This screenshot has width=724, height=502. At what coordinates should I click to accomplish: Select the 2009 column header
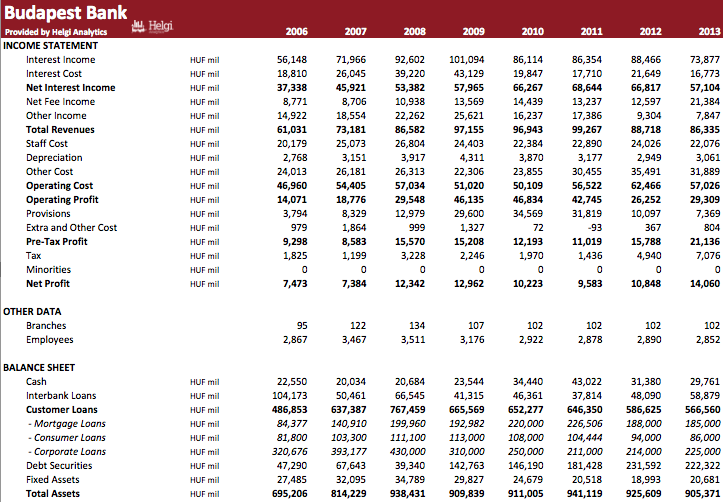click(x=473, y=31)
